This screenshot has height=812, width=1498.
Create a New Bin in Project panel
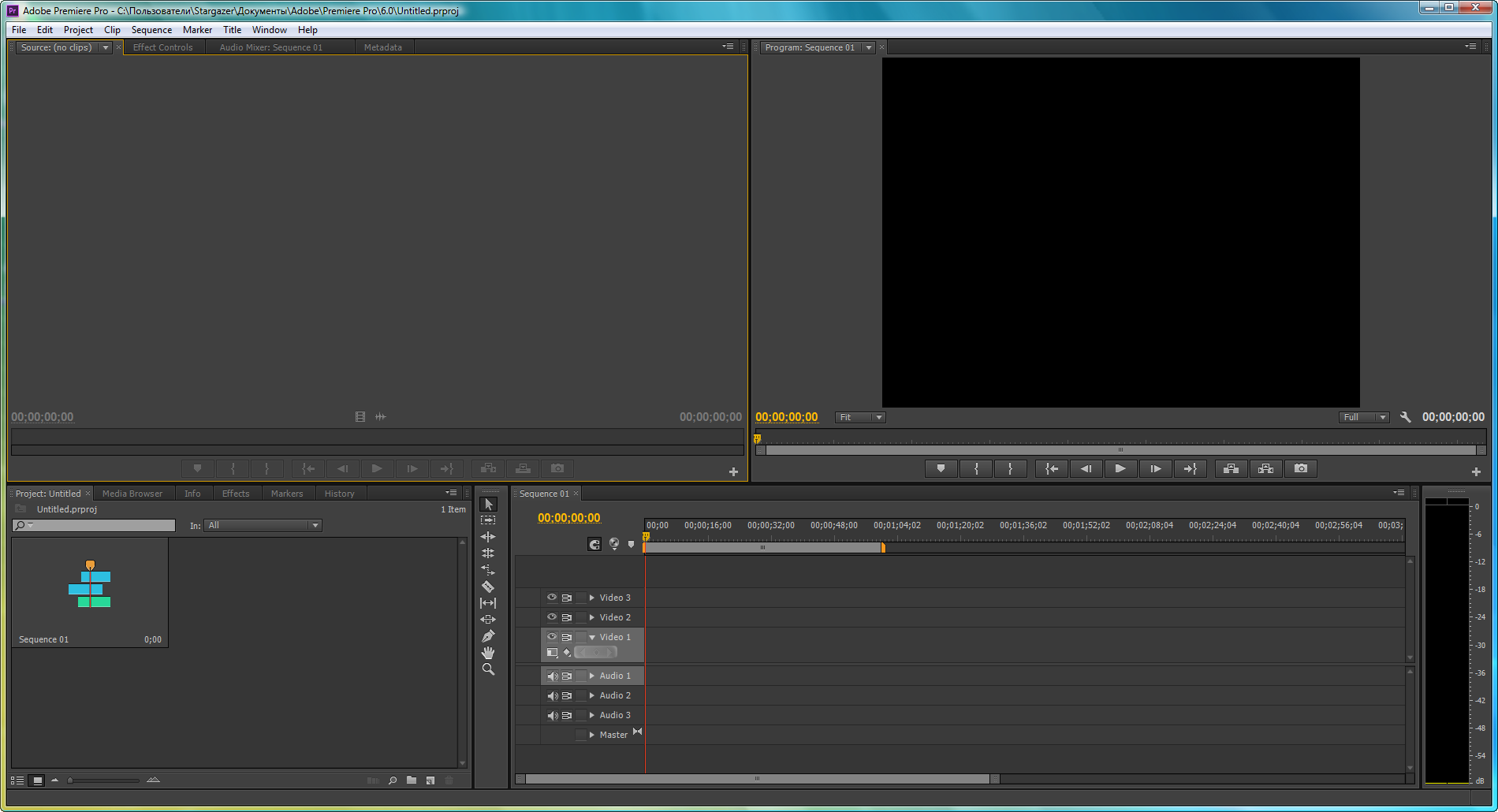(x=412, y=780)
